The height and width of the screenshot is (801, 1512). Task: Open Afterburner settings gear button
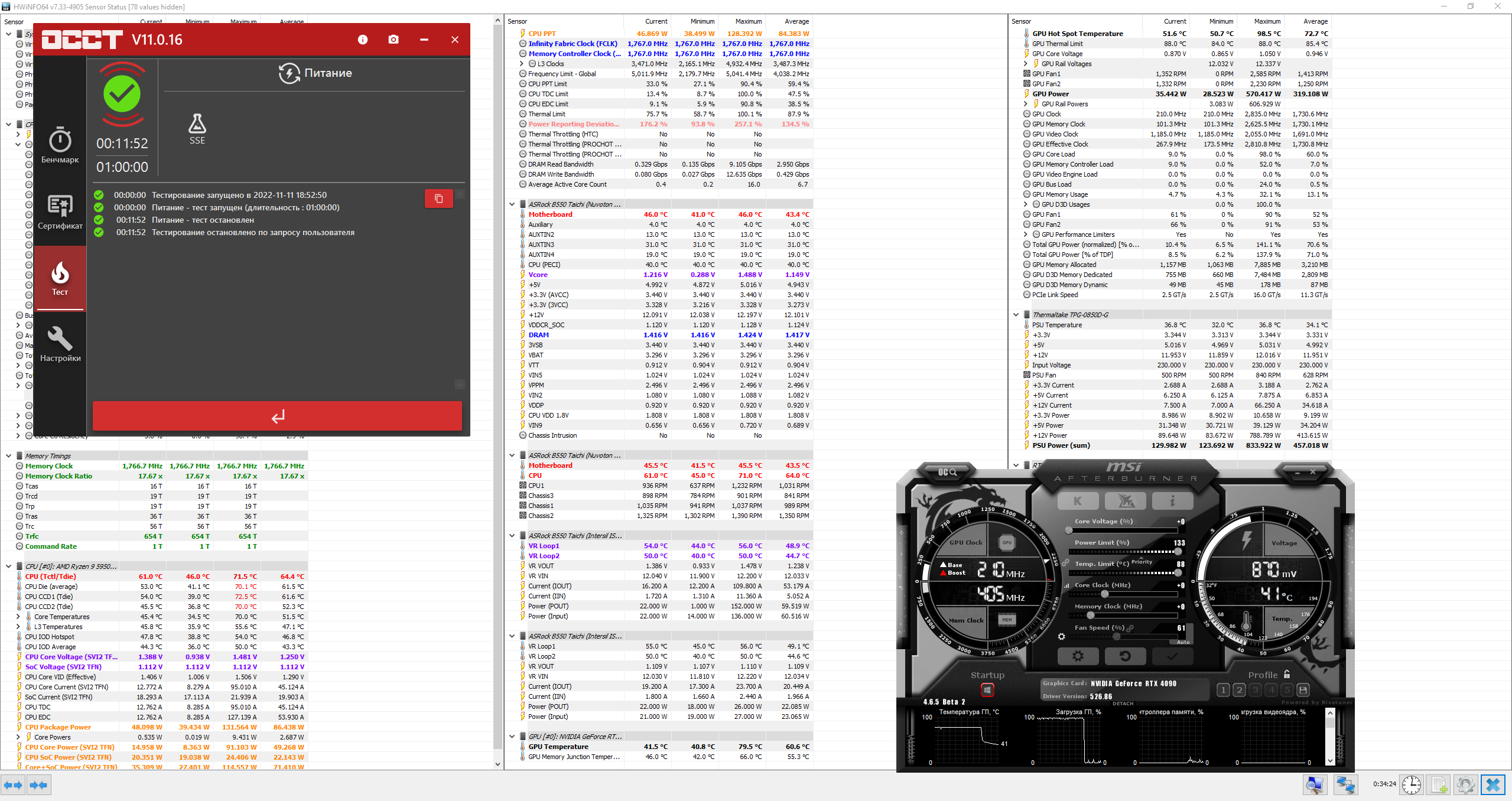pos(1078,656)
